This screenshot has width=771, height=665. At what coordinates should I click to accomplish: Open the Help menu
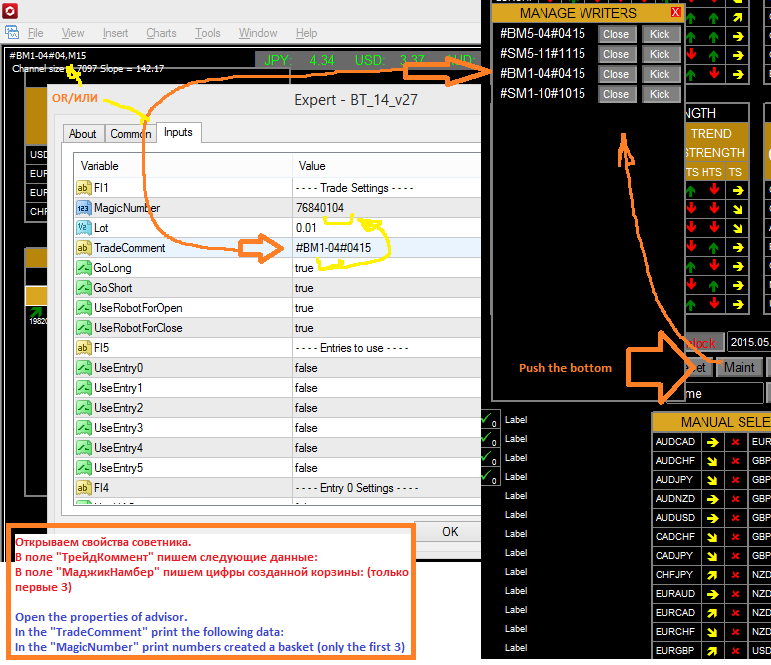pos(306,33)
